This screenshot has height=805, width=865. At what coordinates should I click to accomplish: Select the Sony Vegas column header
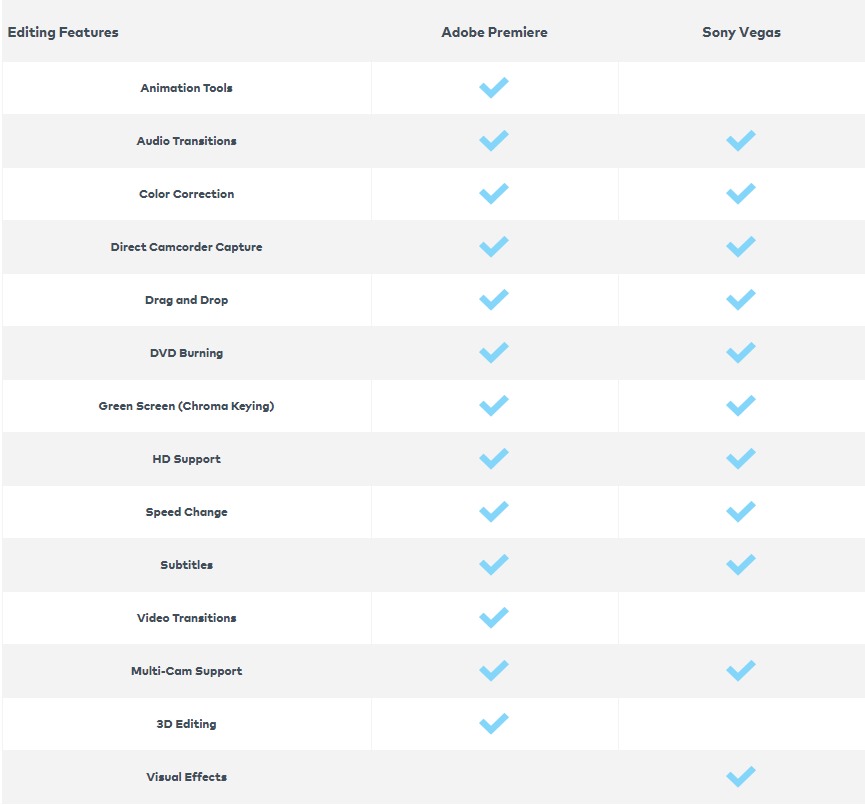coord(741,33)
